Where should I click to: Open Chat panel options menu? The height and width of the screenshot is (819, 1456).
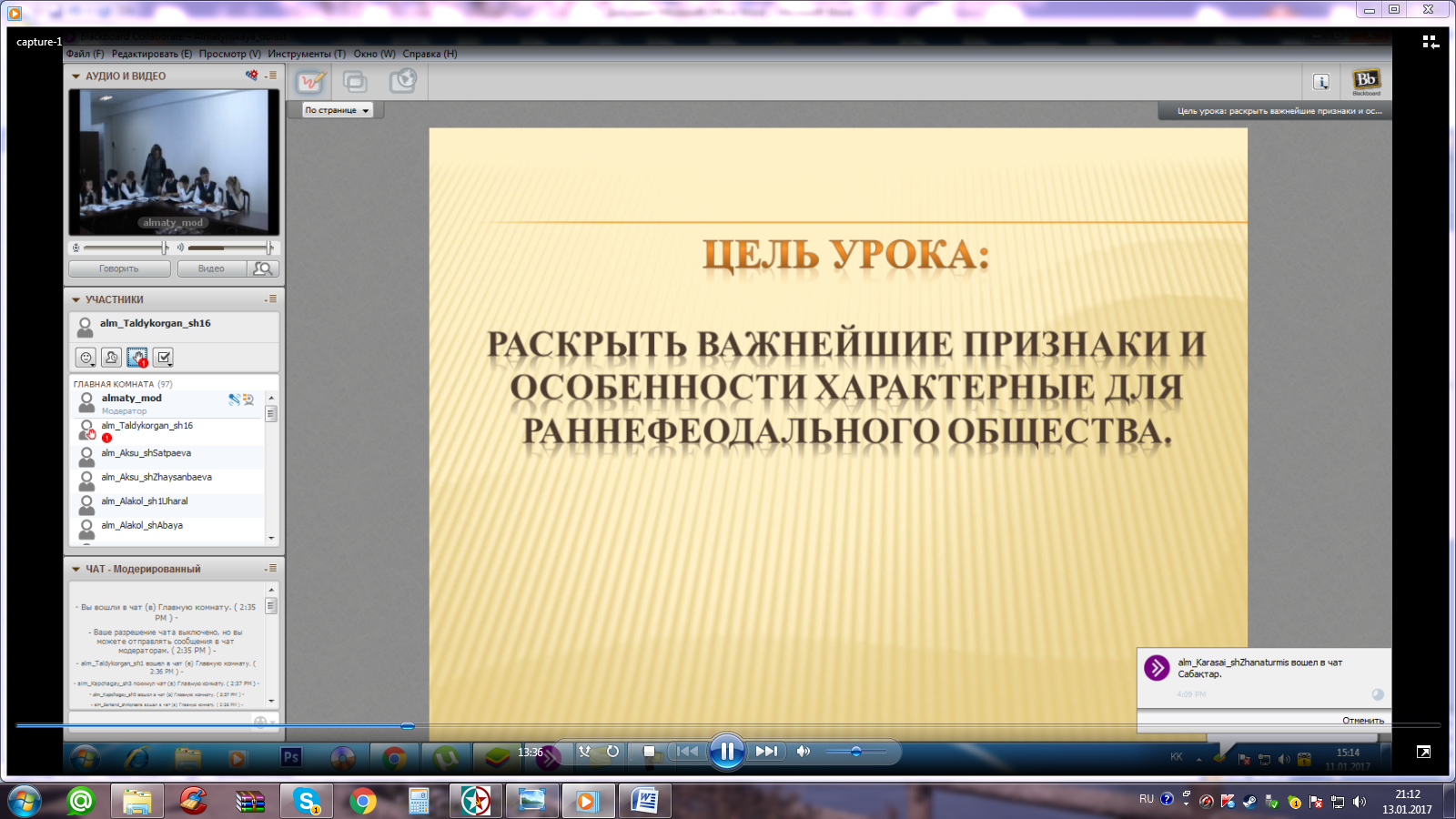click(x=271, y=568)
